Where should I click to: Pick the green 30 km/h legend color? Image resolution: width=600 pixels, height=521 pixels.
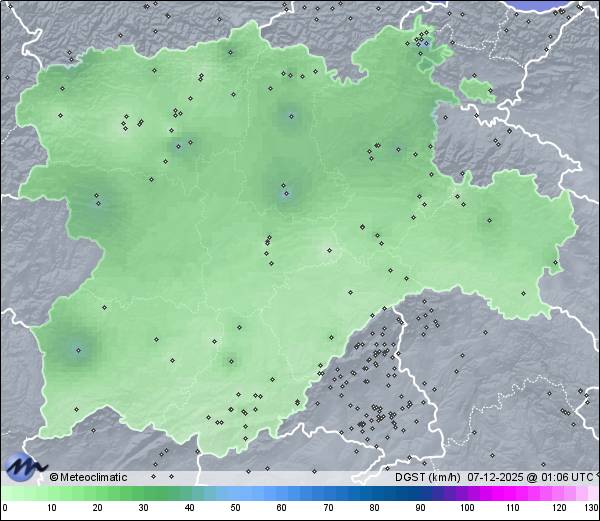coord(144,494)
